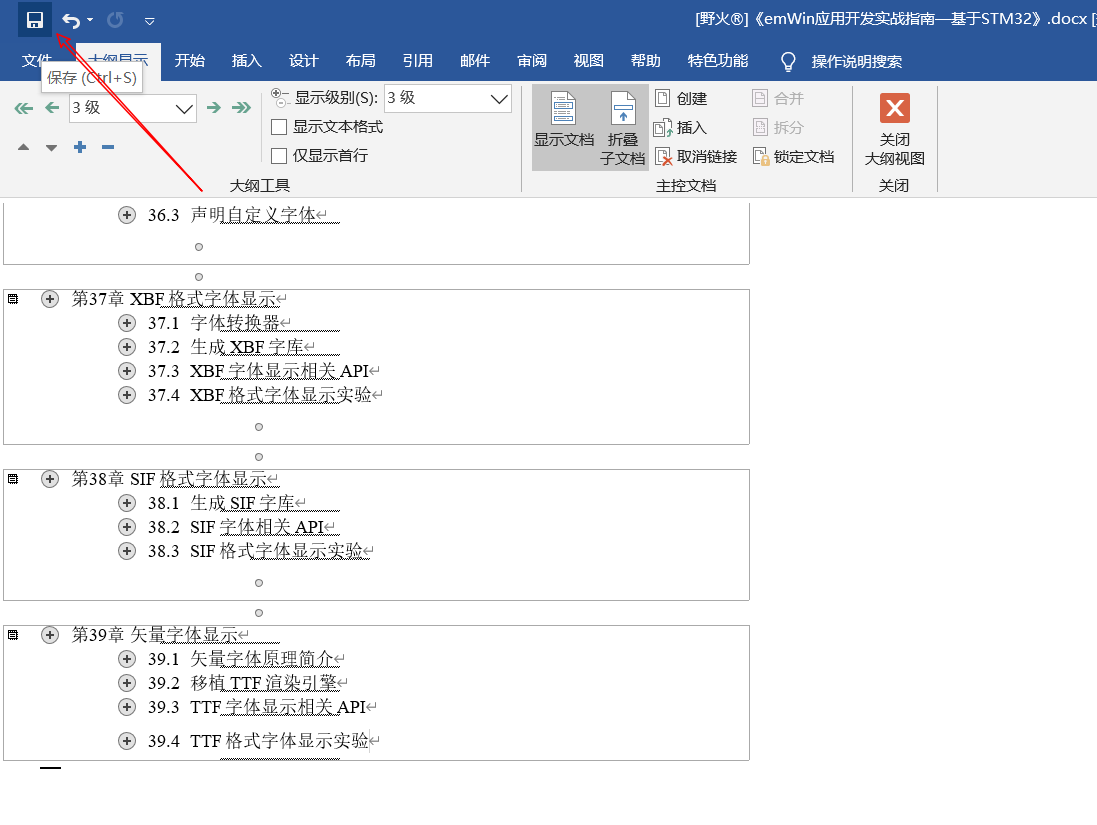This screenshot has height=825, width=1097.
Task: Click the Move Up triangle in outline tools
Action: pyautogui.click(x=23, y=148)
